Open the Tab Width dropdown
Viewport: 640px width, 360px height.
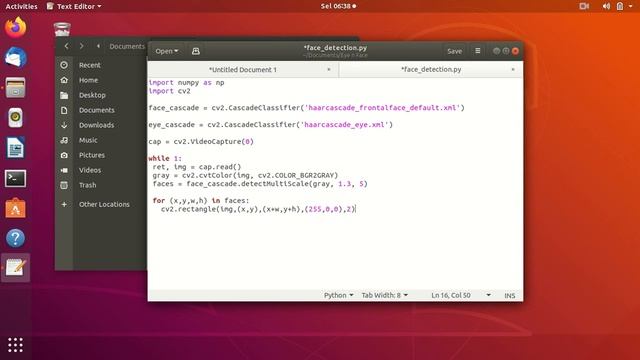[384, 295]
